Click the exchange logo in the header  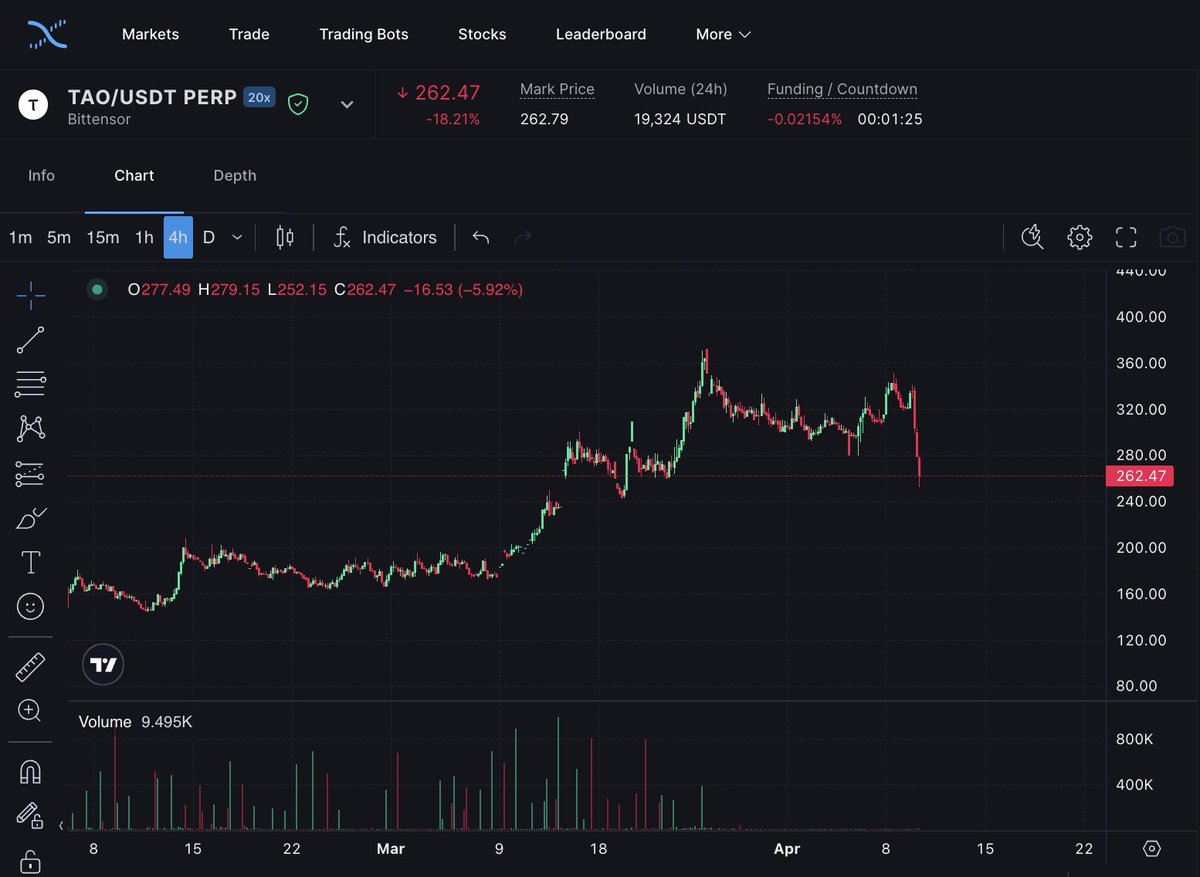pos(48,34)
